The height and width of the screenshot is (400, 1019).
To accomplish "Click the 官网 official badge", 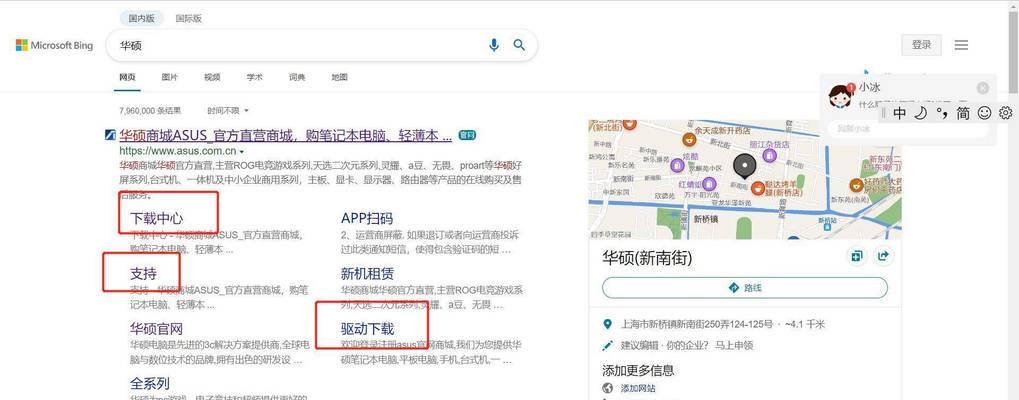I will (467, 135).
